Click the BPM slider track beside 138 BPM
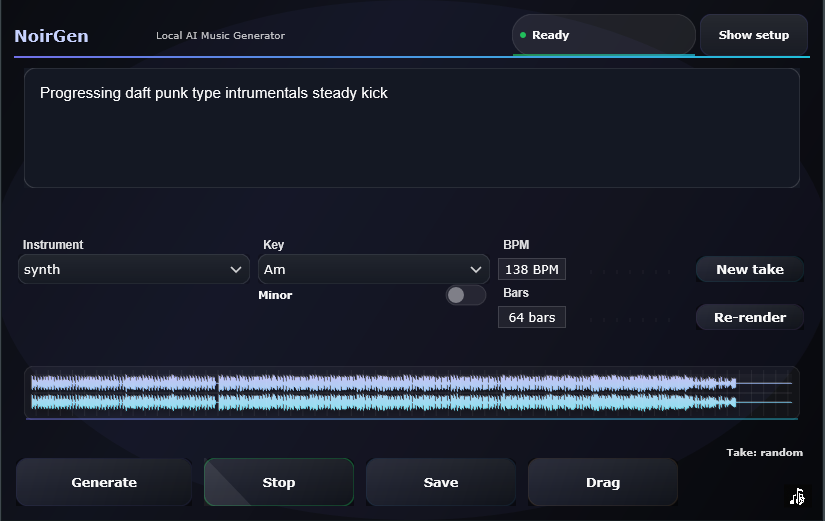The height and width of the screenshot is (521, 825). (630, 272)
